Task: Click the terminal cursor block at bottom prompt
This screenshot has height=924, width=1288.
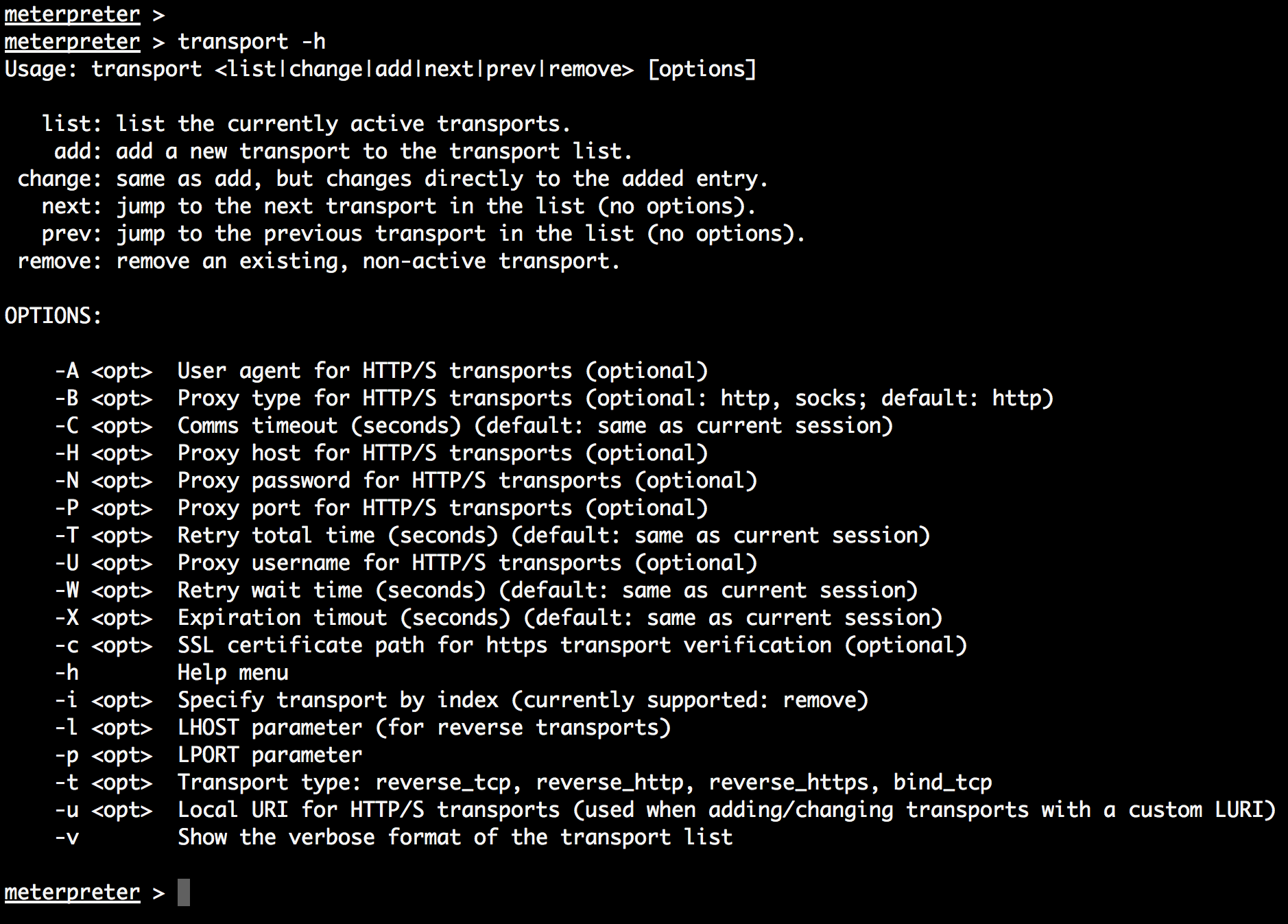Action: click(184, 892)
